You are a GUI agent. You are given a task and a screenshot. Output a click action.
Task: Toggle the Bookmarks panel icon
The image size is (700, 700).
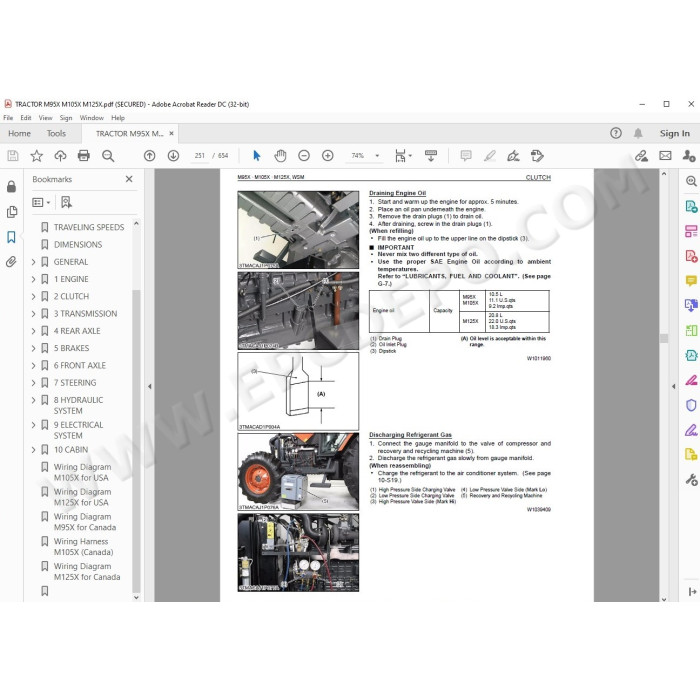coord(12,237)
